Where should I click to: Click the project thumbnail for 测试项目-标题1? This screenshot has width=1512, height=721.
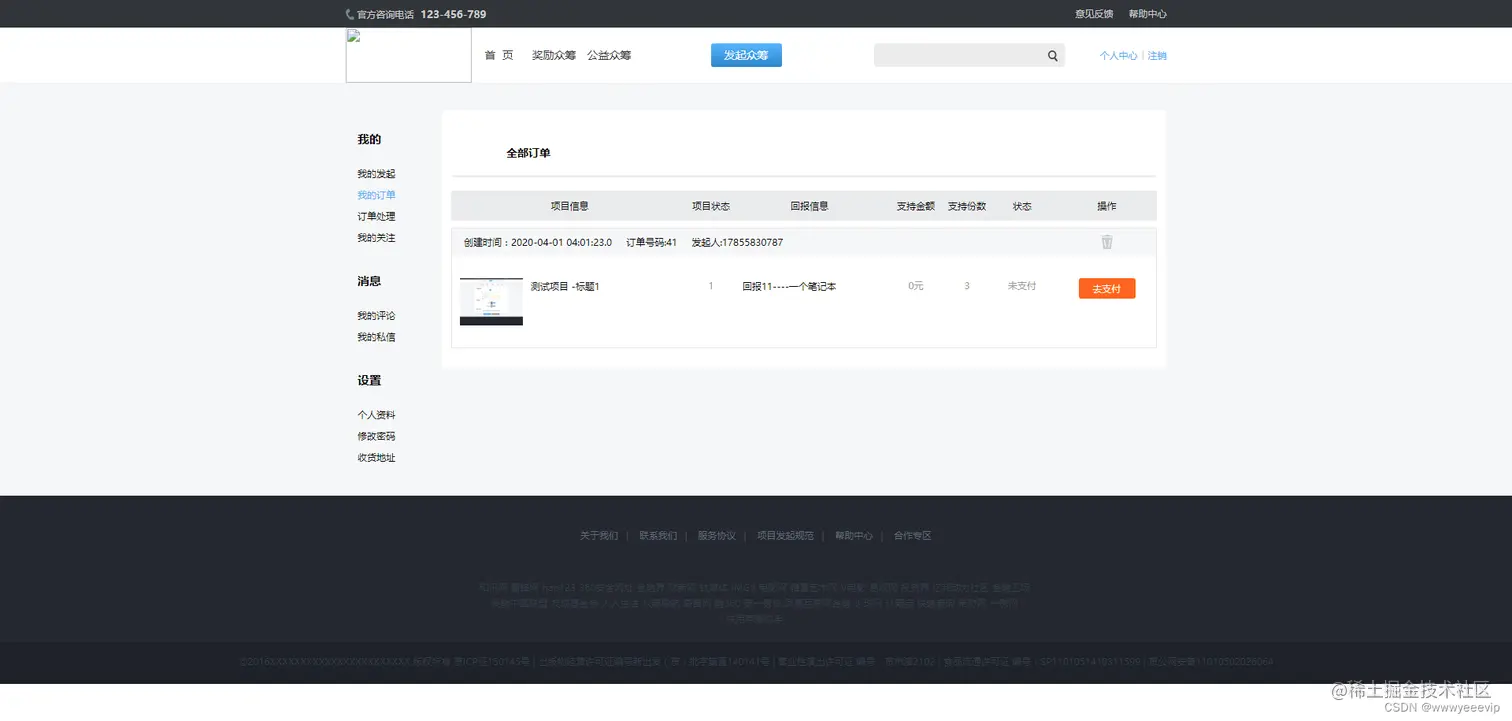point(490,301)
